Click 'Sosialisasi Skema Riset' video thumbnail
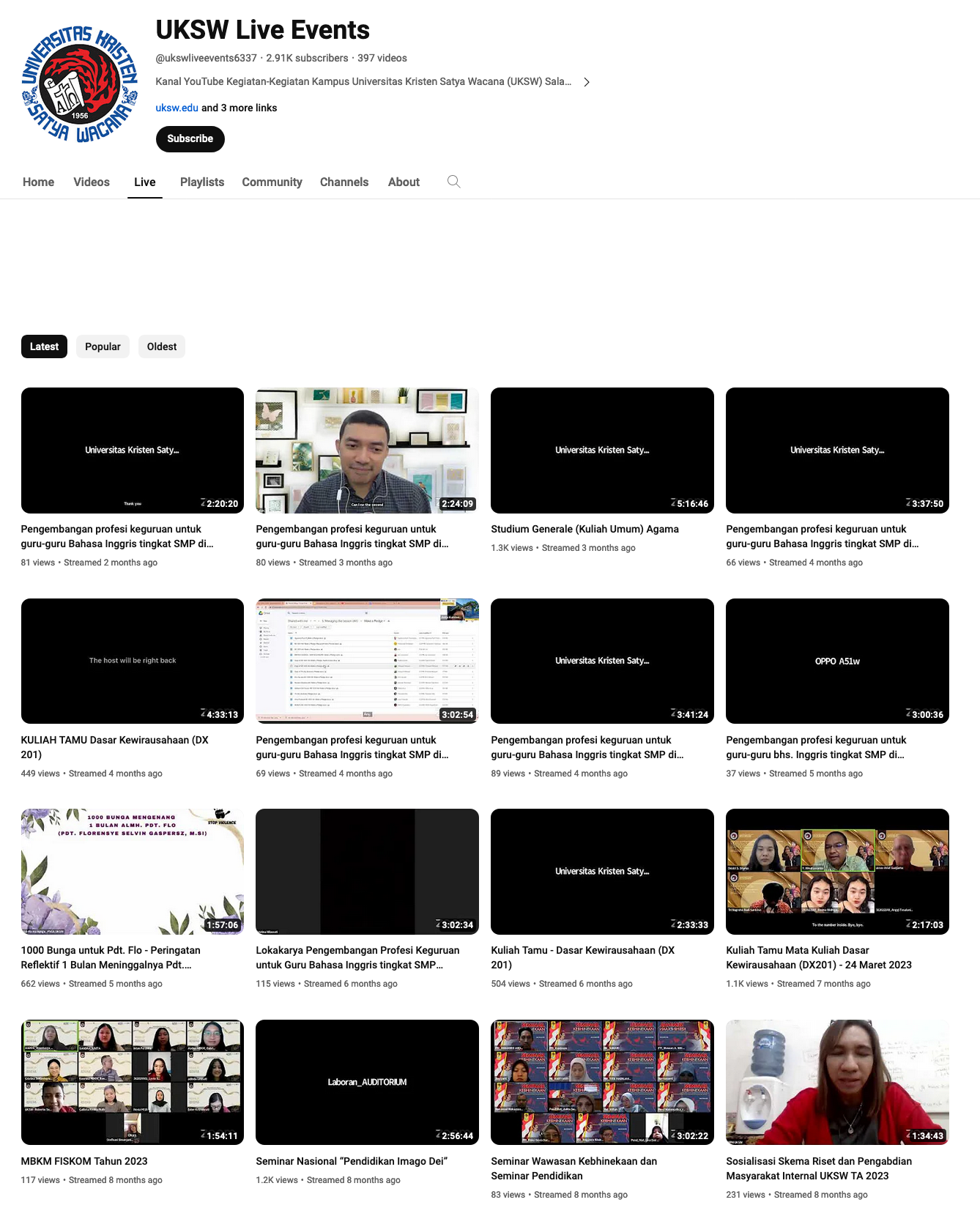This screenshot has width=980, height=1227. [x=837, y=1082]
